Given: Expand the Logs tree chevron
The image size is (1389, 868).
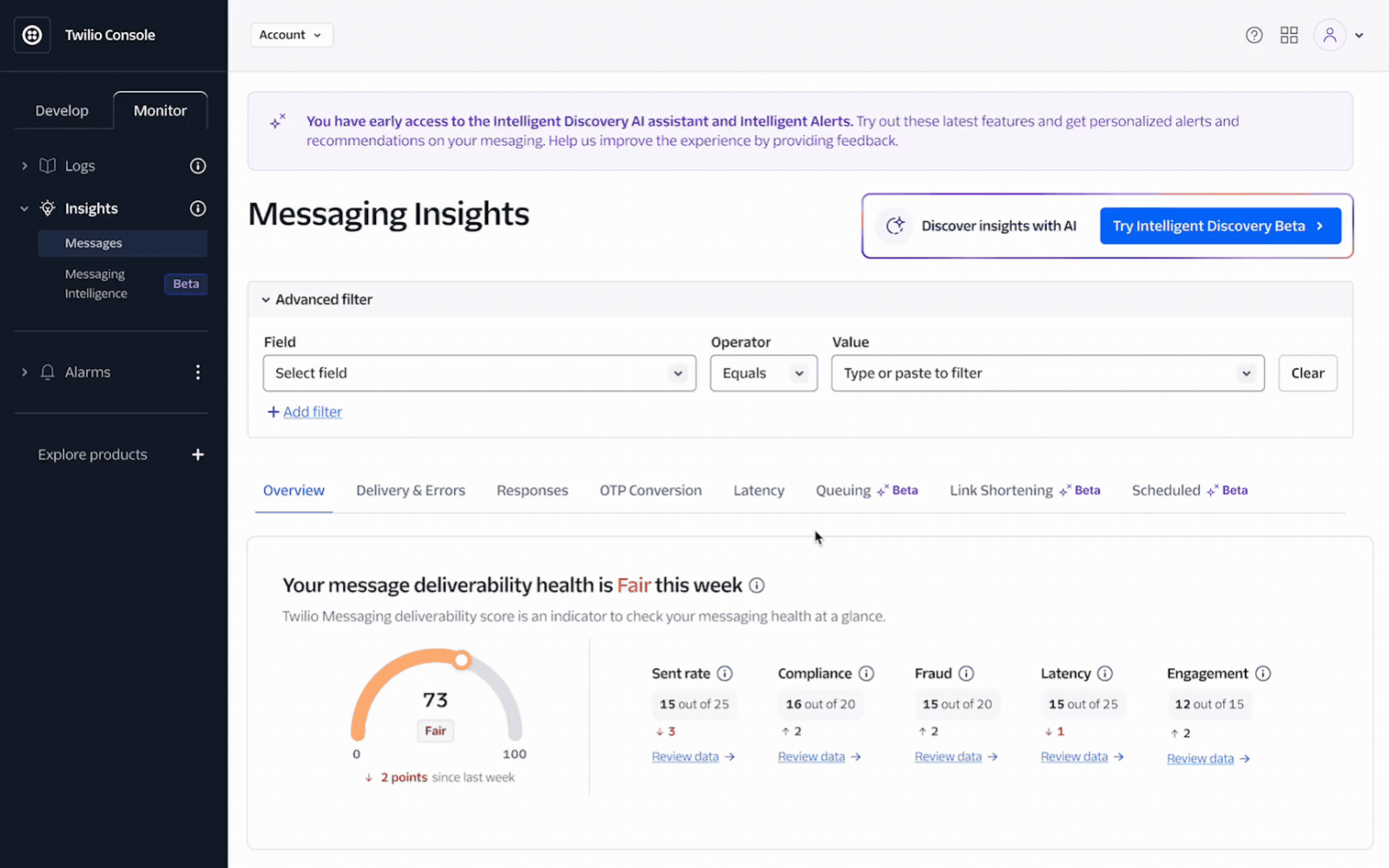Looking at the screenshot, I should (24, 166).
